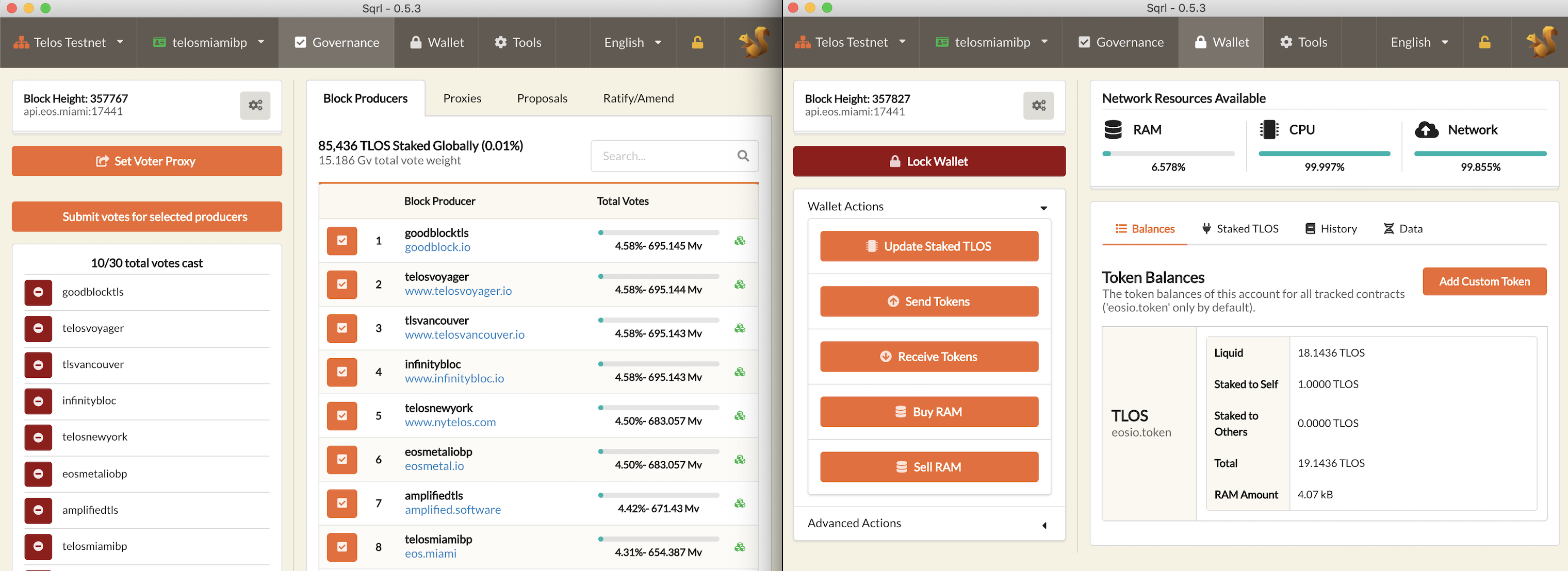
Task: Click the search magnifier icon
Action: 743,156
